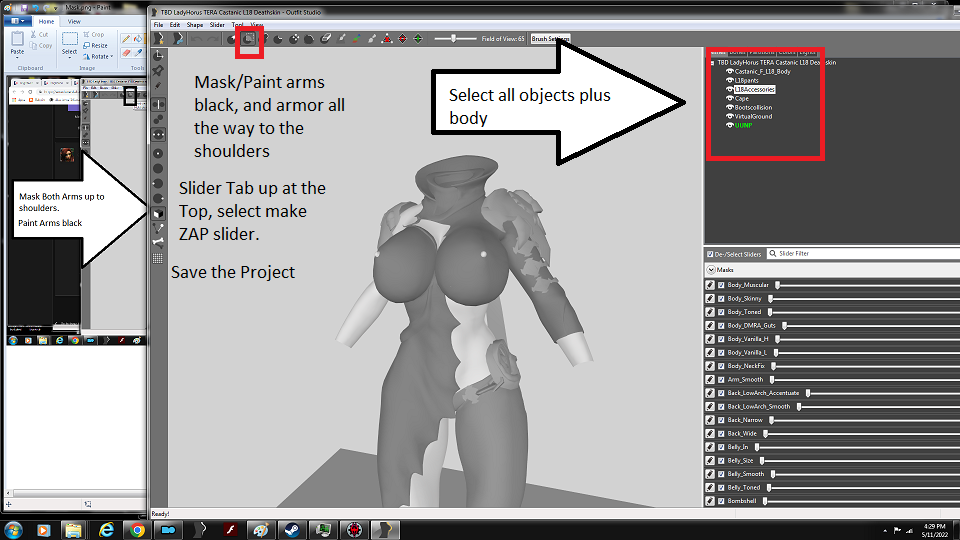Collapse the Masks section

click(x=711, y=269)
